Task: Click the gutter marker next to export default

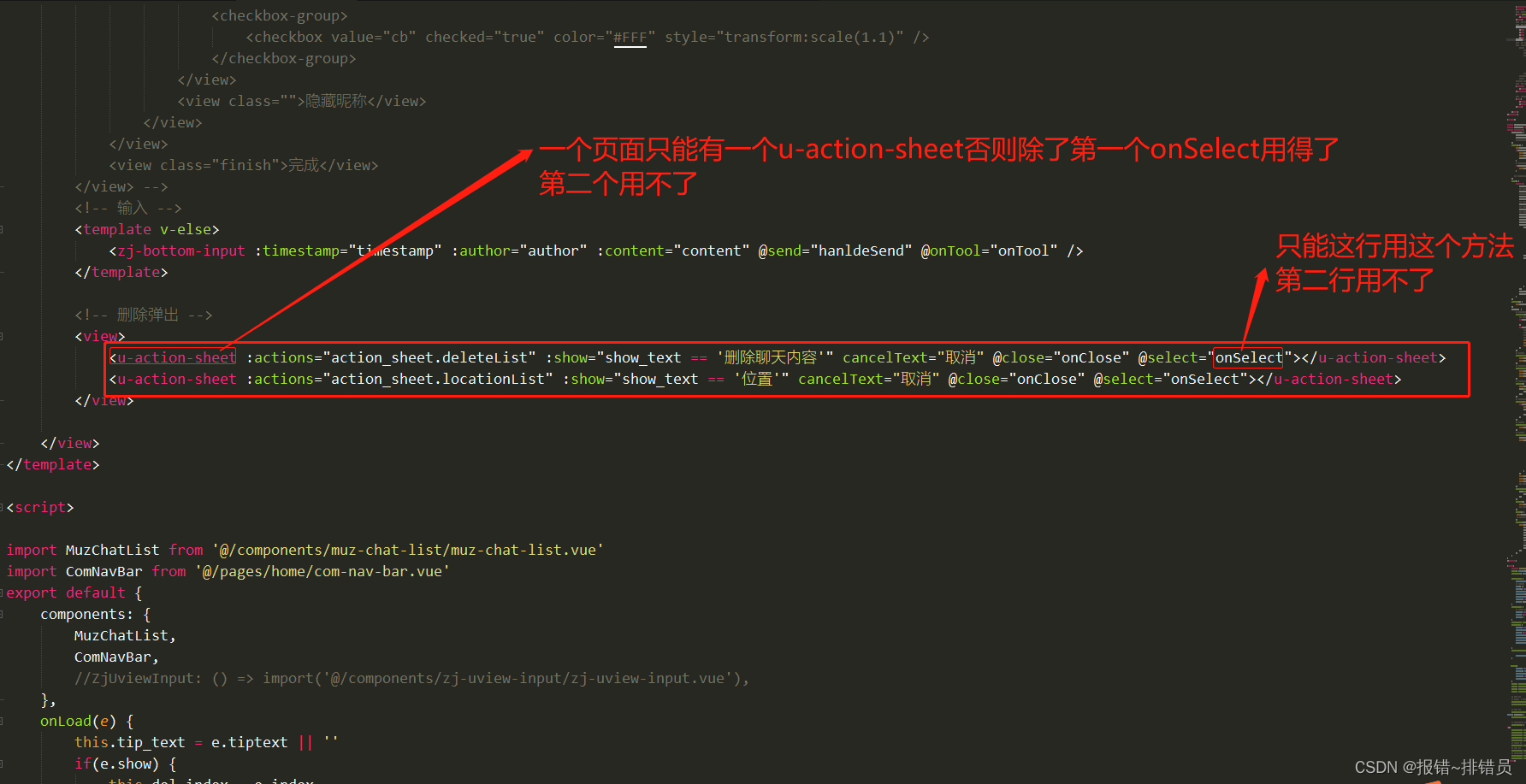Action: point(3,592)
